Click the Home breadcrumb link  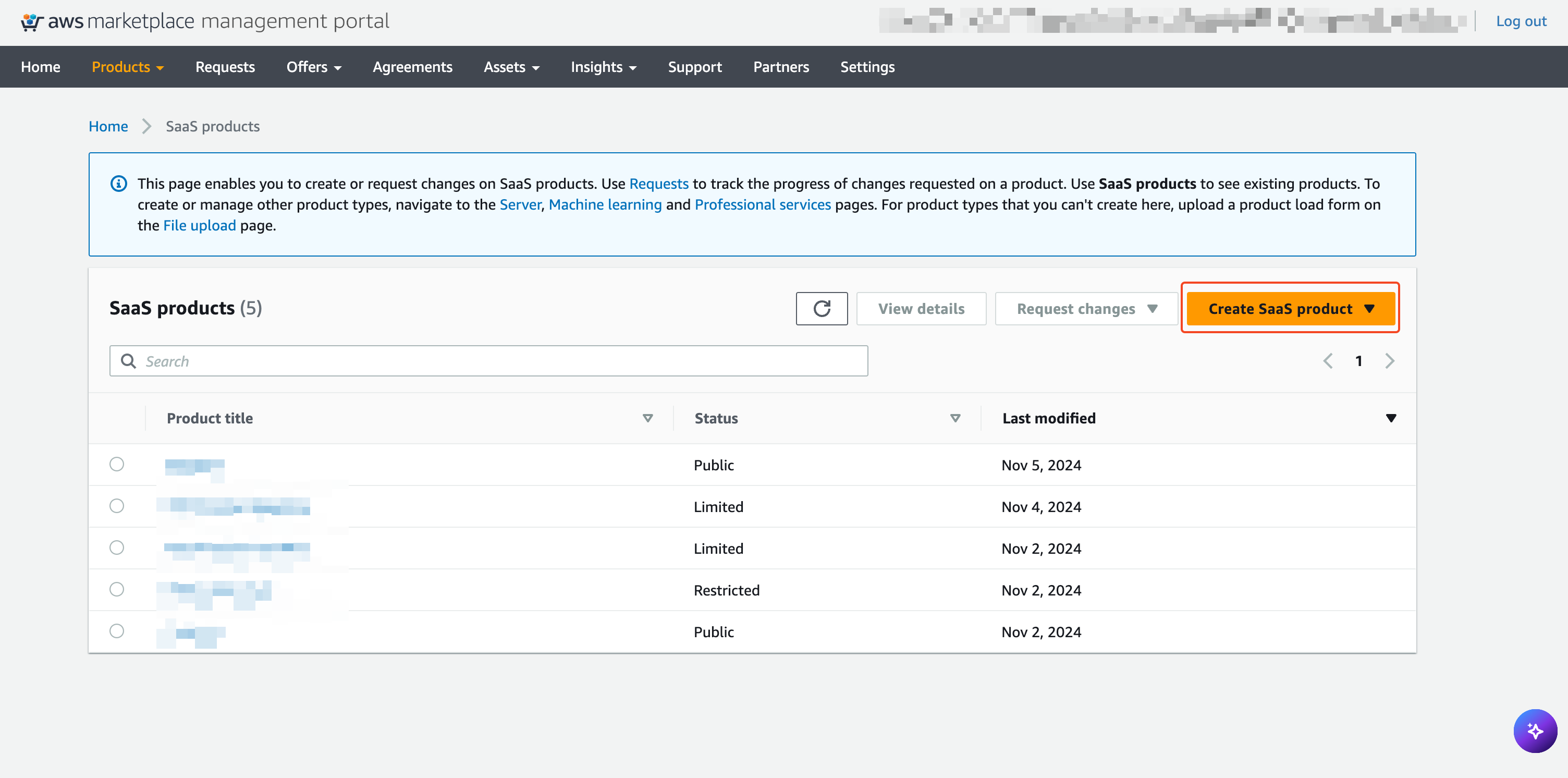click(108, 126)
